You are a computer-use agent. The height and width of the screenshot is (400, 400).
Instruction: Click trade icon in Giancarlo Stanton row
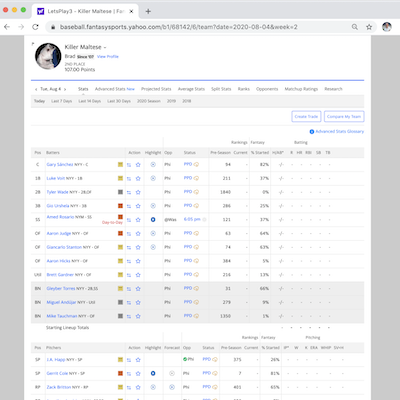129,247
